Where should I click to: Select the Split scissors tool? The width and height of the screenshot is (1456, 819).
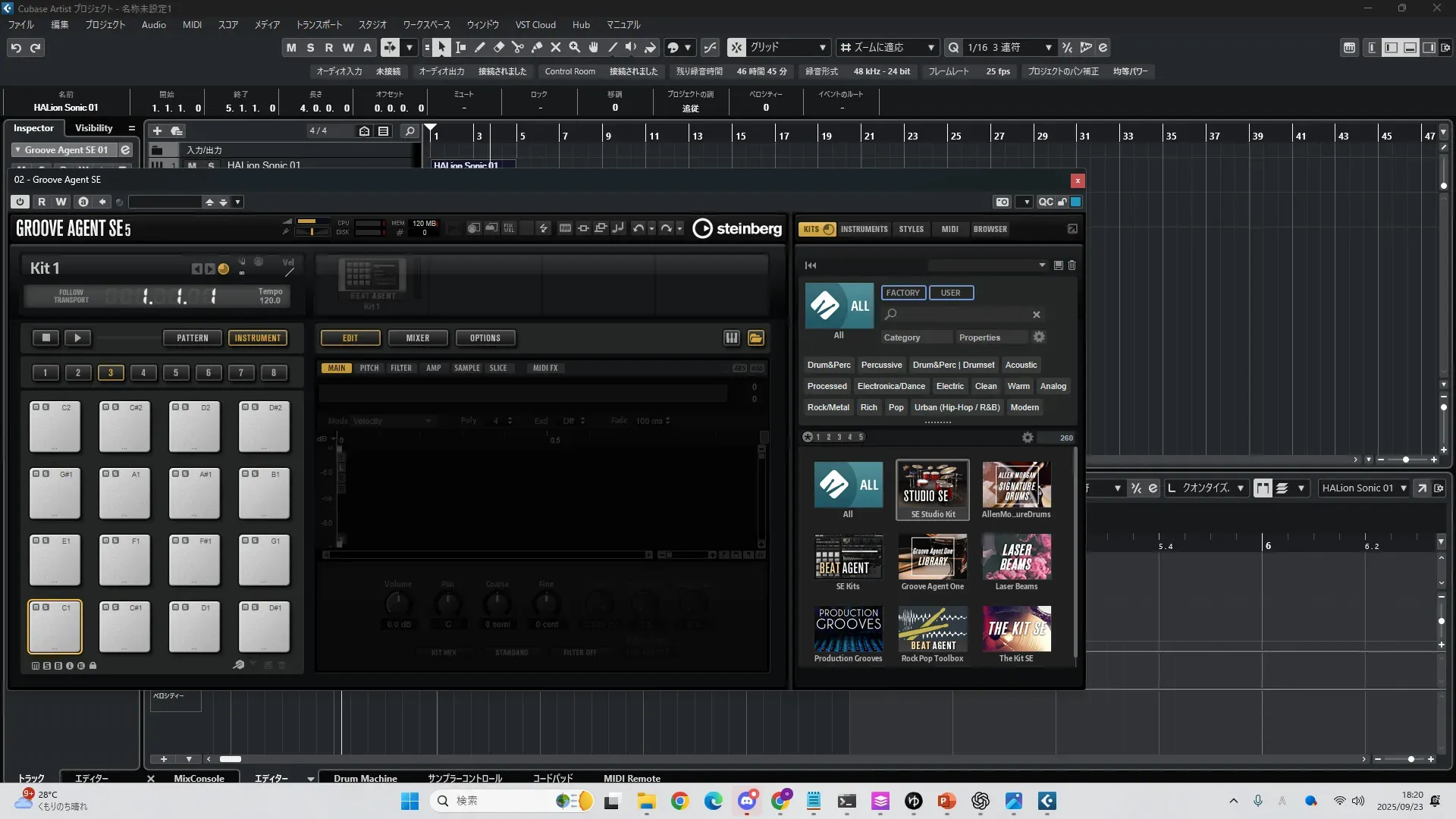[x=518, y=47]
